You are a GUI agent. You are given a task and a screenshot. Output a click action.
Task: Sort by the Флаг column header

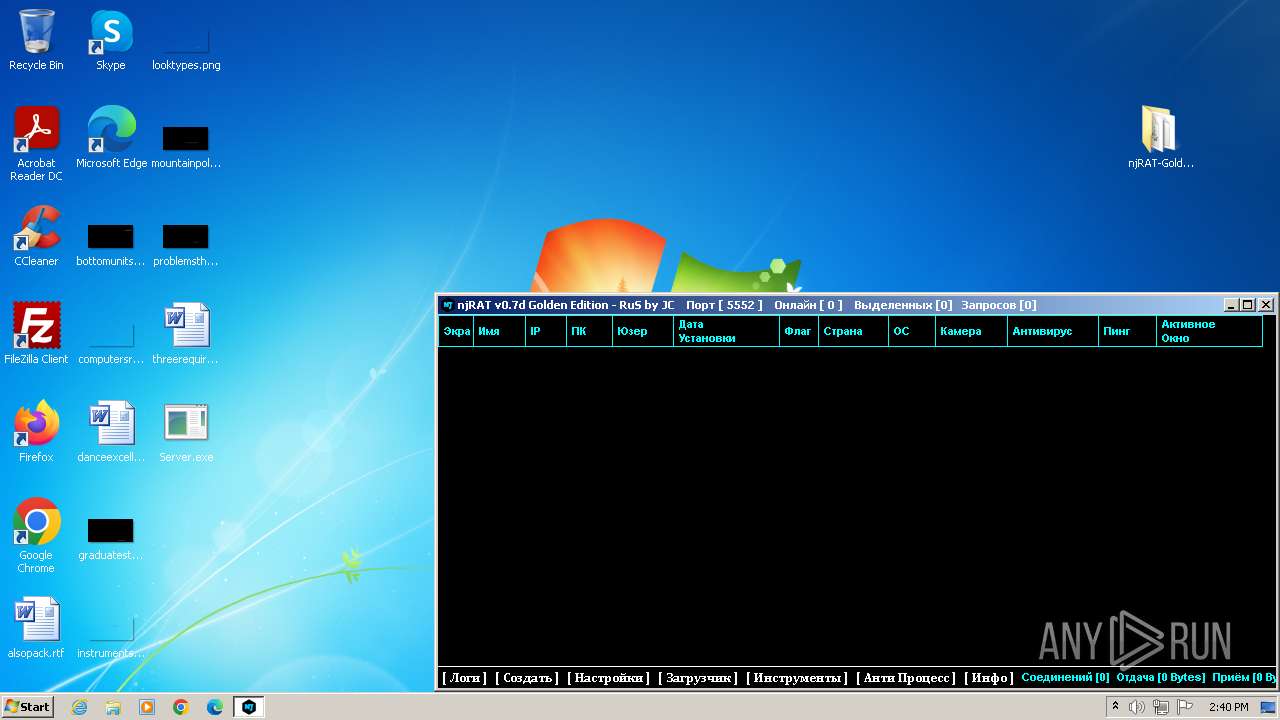point(799,331)
